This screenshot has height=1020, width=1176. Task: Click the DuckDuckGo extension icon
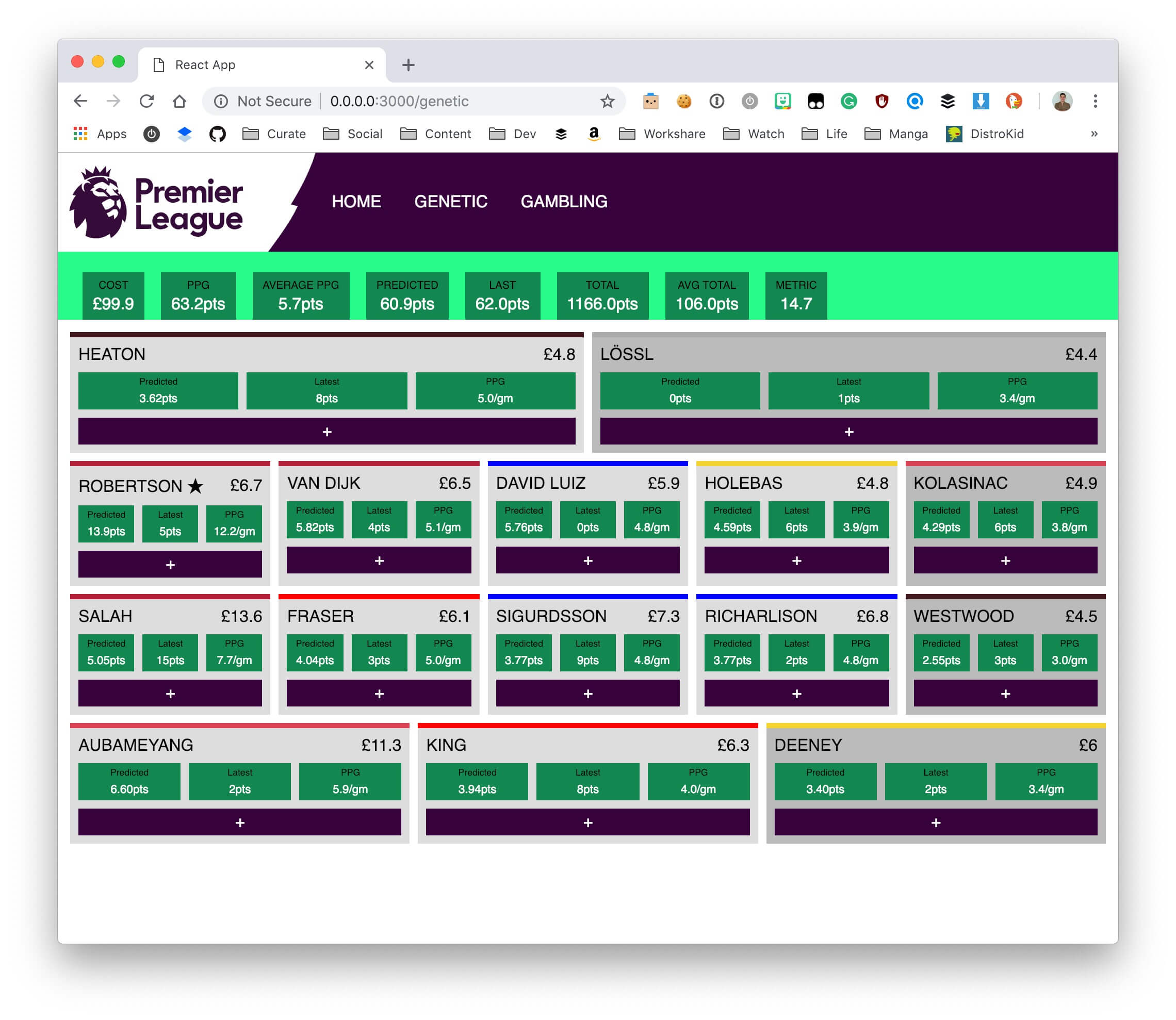click(x=1015, y=101)
